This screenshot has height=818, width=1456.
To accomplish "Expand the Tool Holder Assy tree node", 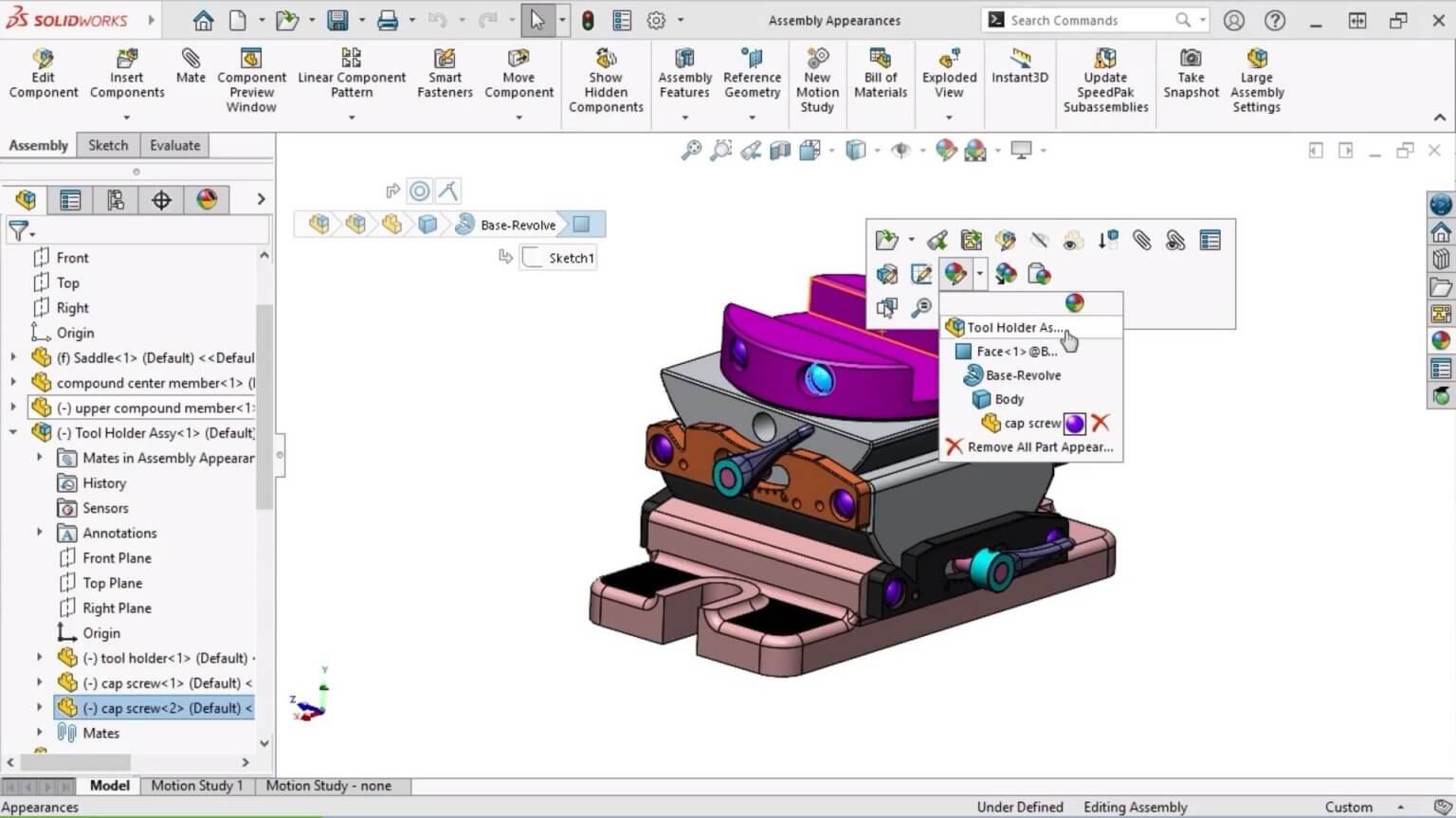I will (13, 432).
